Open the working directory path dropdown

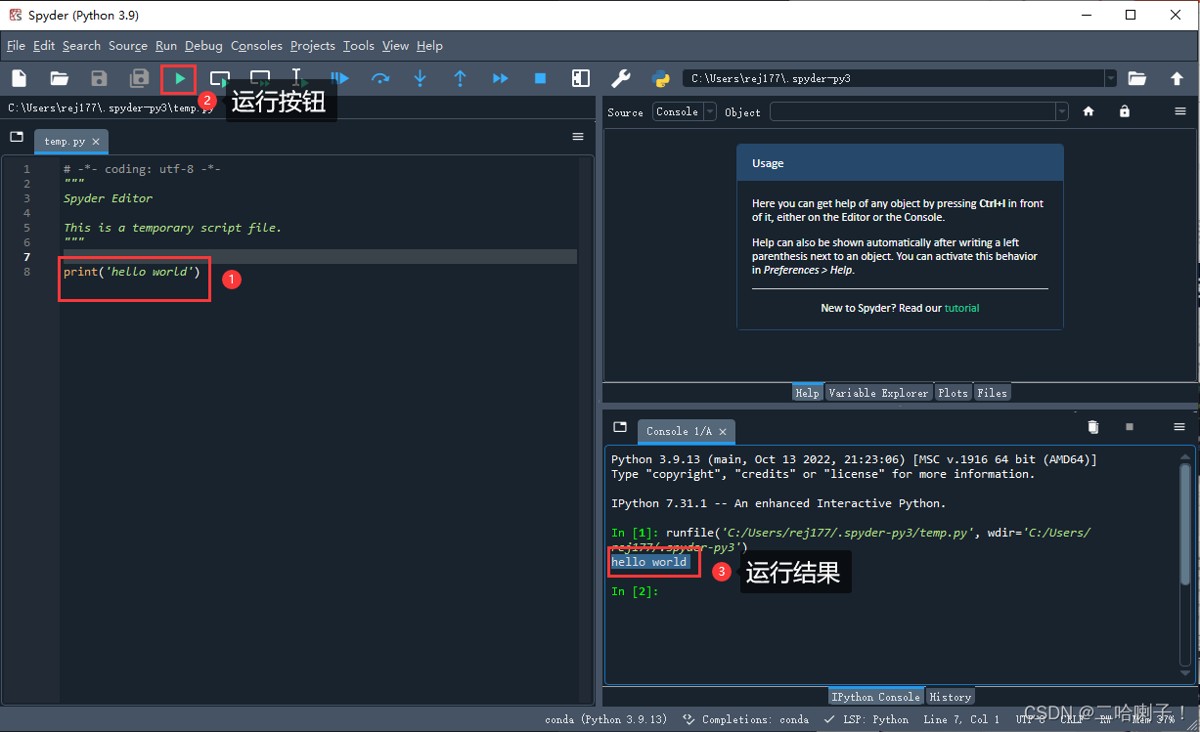tap(1110, 78)
